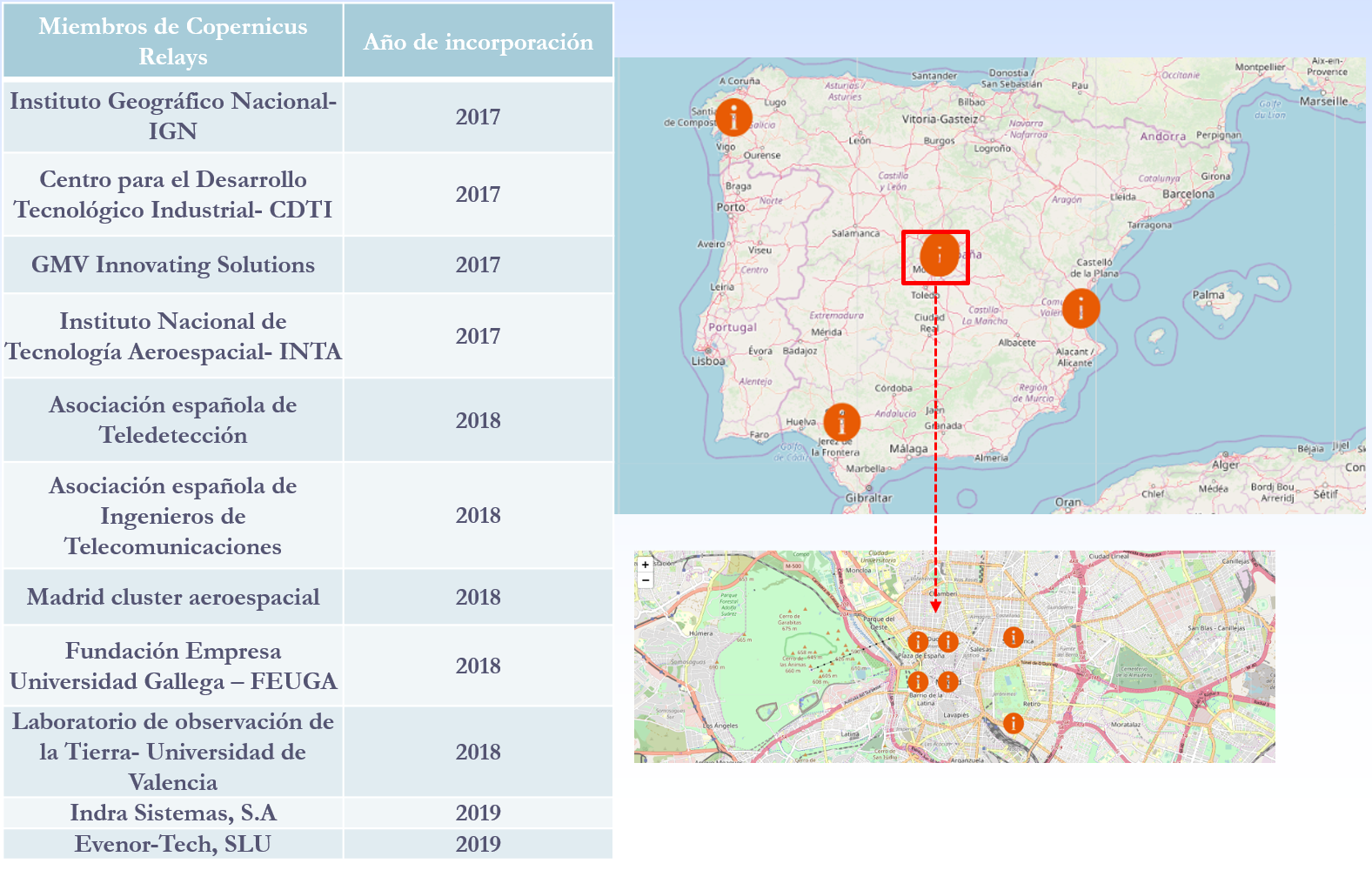Click the 'Evenor-Tech, SLU' cell
This screenshot has width=1372, height=870.
(173, 844)
